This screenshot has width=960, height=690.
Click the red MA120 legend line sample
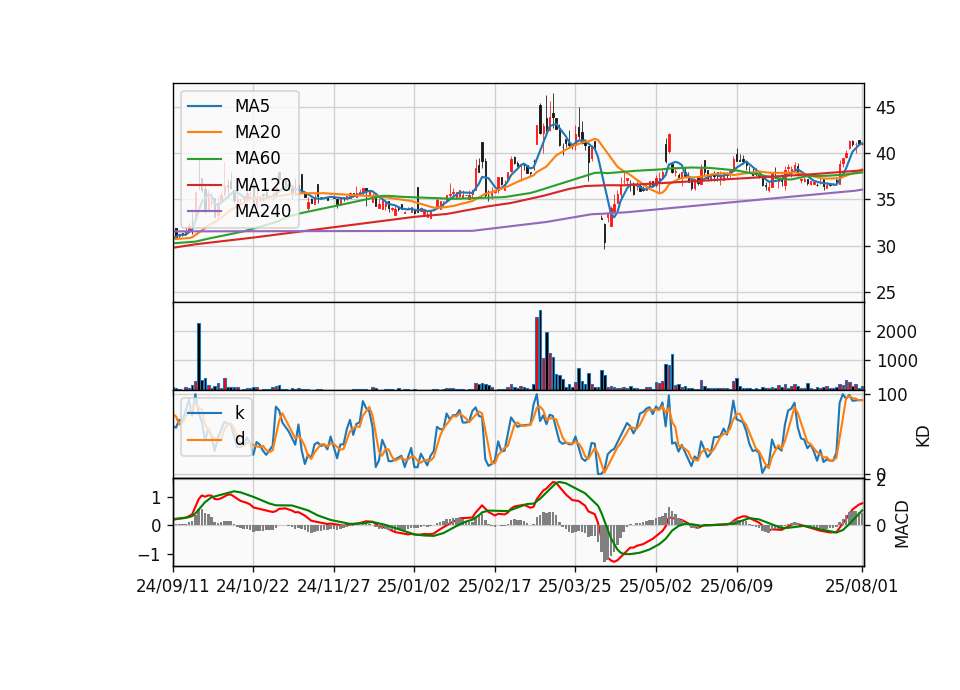[204, 185]
